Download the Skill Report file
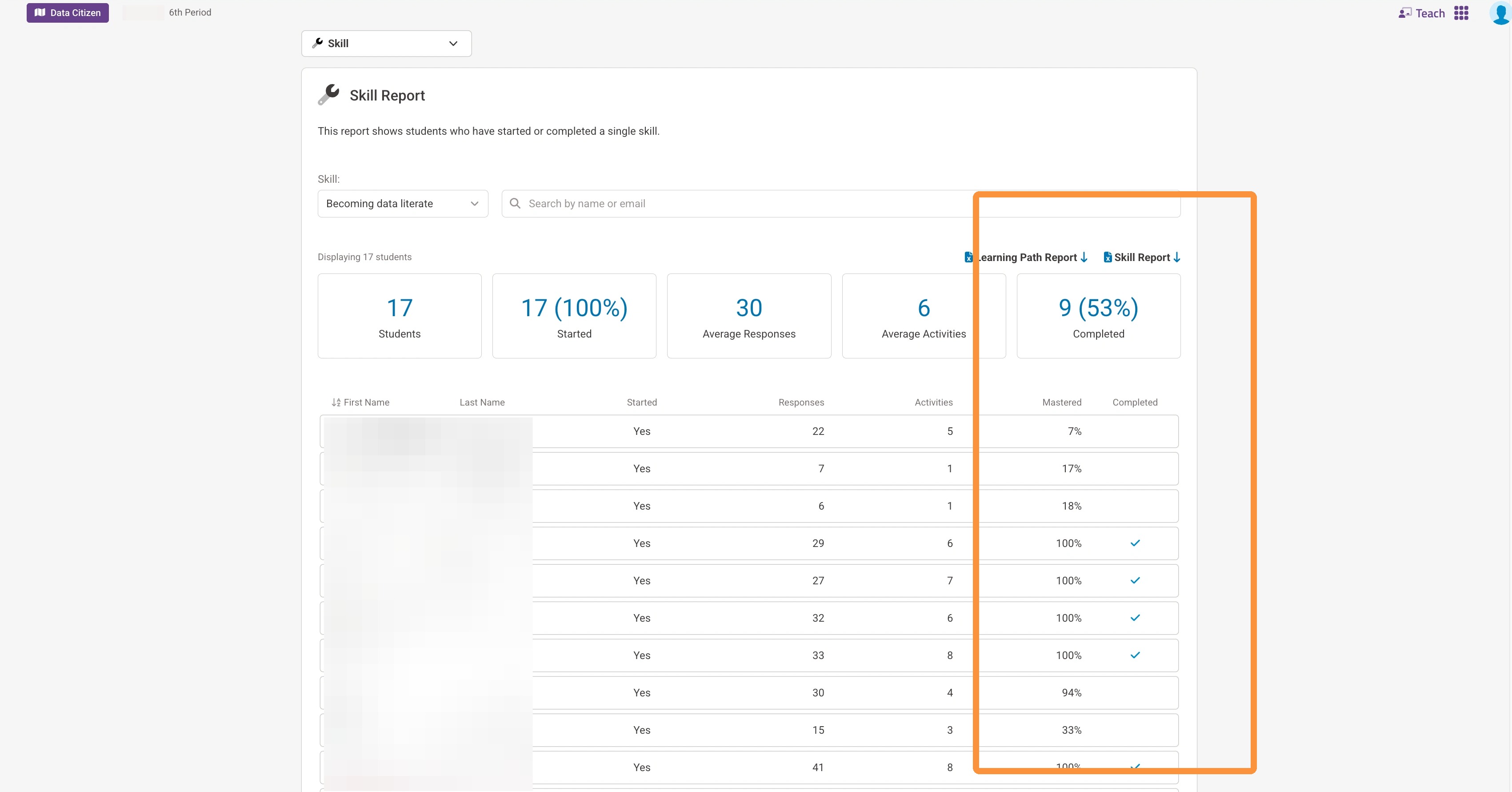Image resolution: width=1512 pixels, height=792 pixels. [x=1142, y=257]
